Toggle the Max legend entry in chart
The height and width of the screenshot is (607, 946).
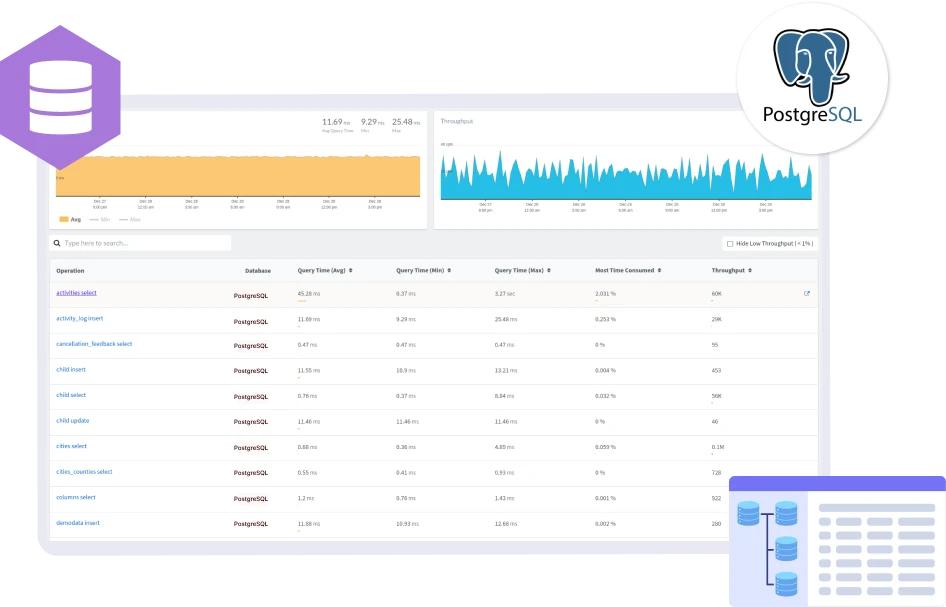pyautogui.click(x=130, y=220)
